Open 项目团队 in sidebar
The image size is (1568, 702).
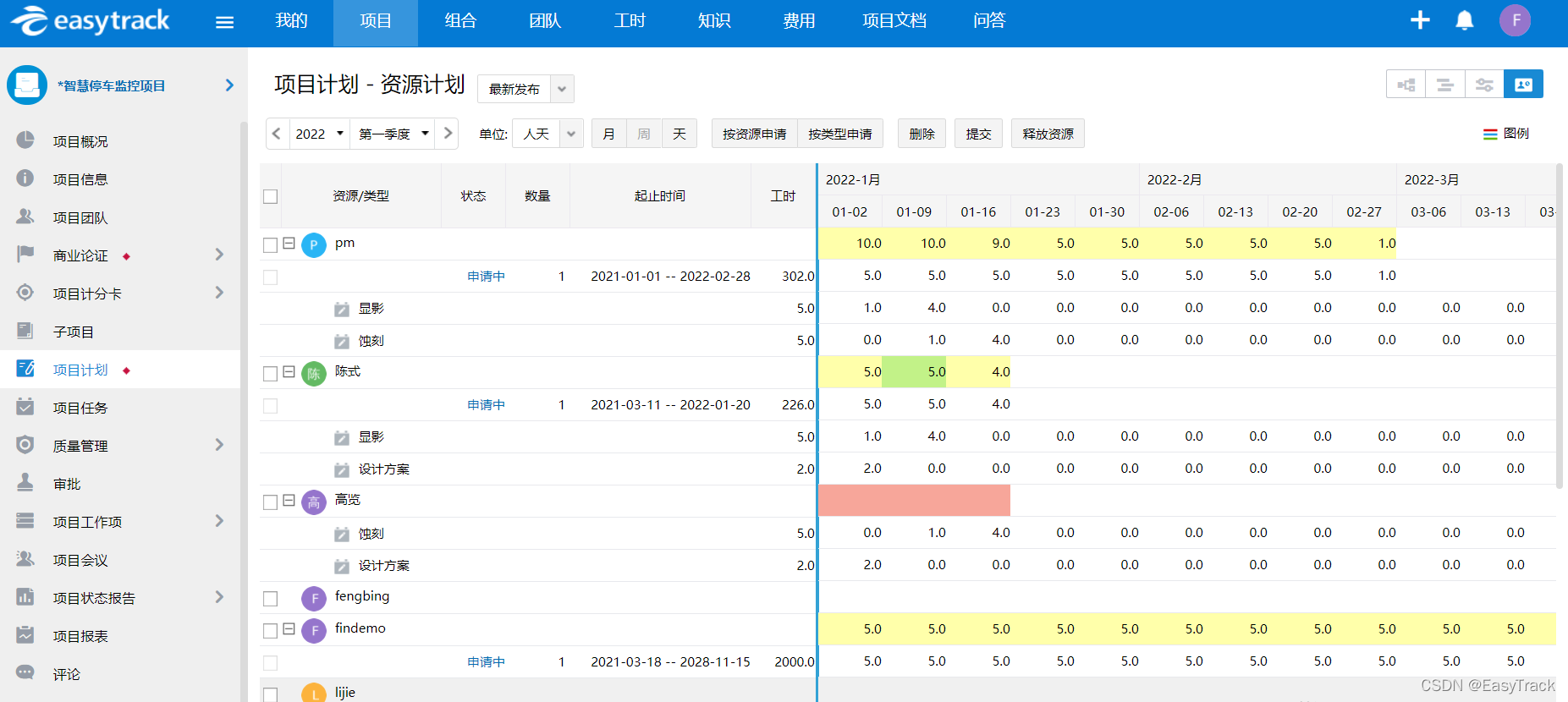tap(80, 217)
